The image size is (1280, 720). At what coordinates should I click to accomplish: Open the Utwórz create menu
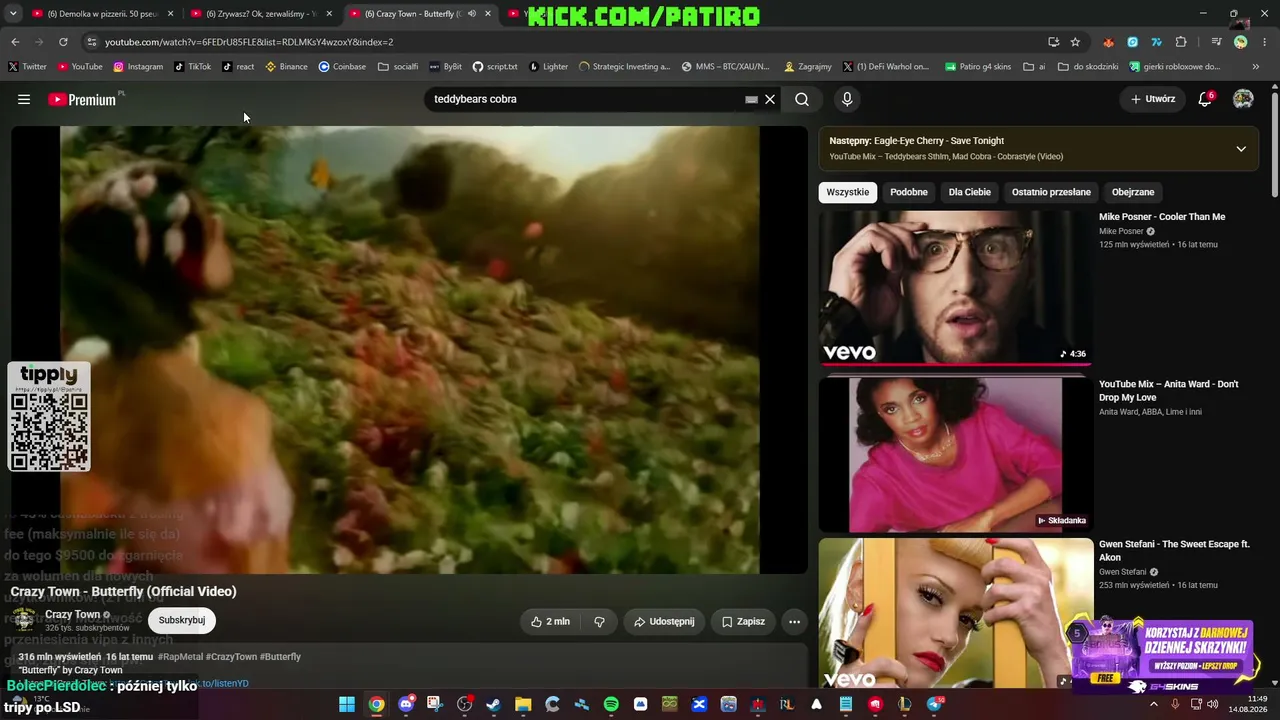pyautogui.click(x=1153, y=99)
